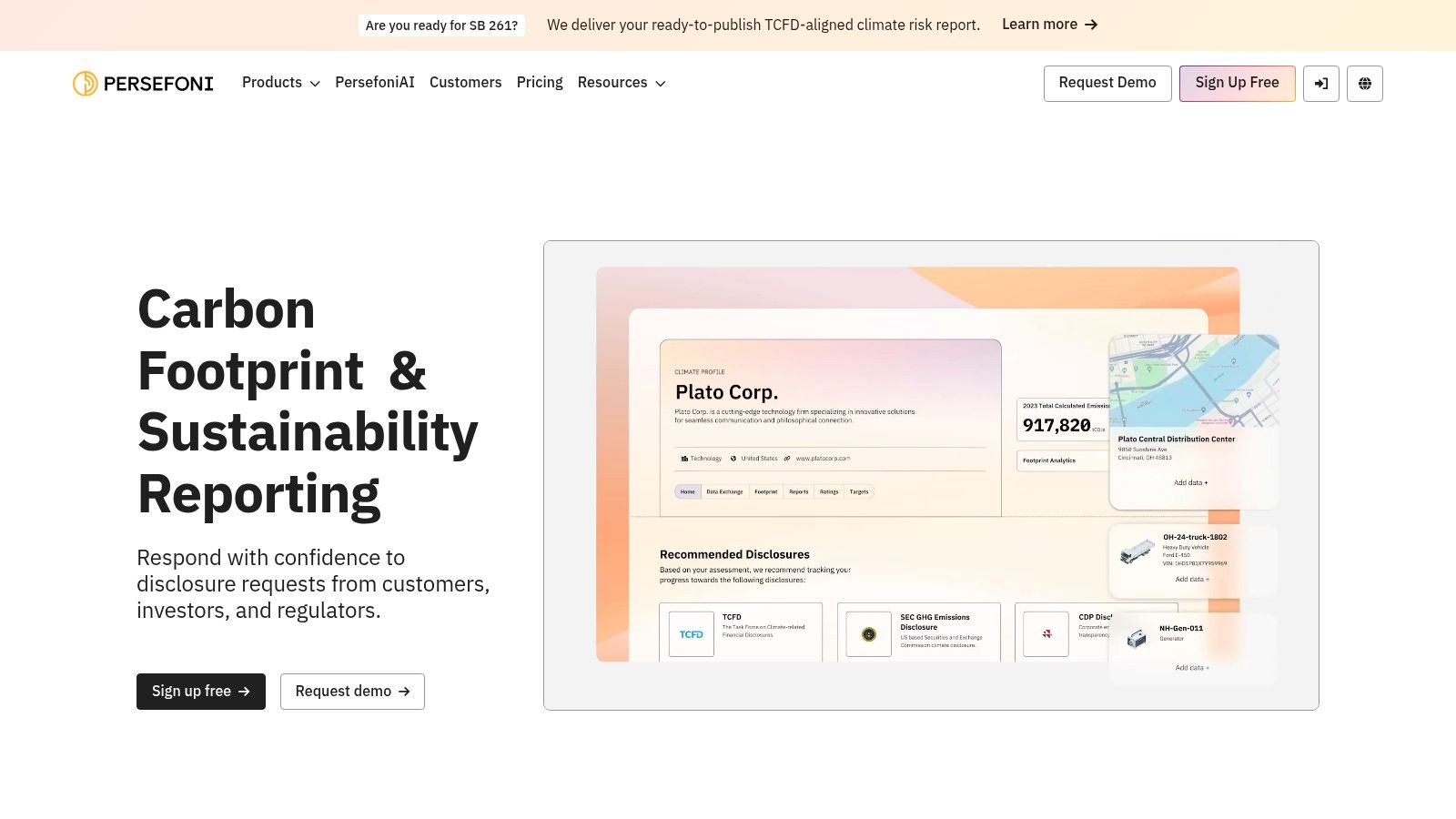The height and width of the screenshot is (819, 1456).
Task: Click the 917,820 emissions value
Action: click(1057, 425)
